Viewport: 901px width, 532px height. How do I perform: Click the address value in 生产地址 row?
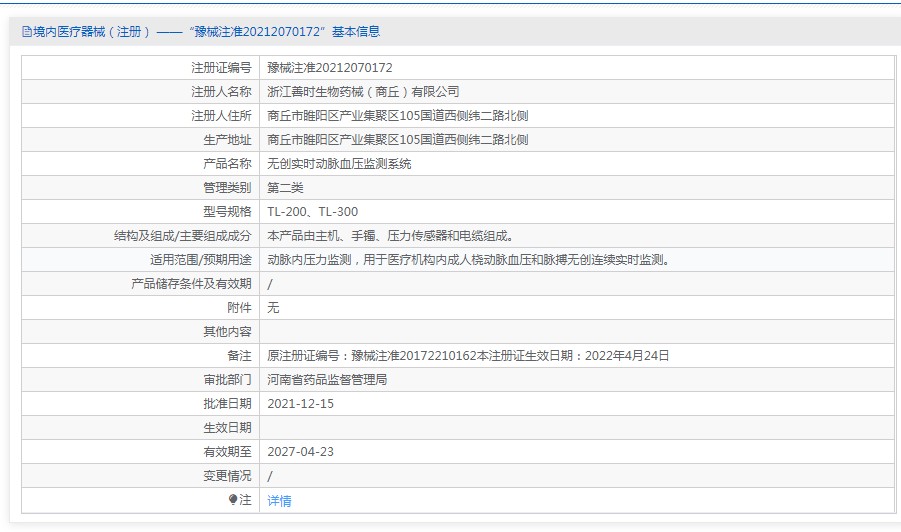pos(397,140)
